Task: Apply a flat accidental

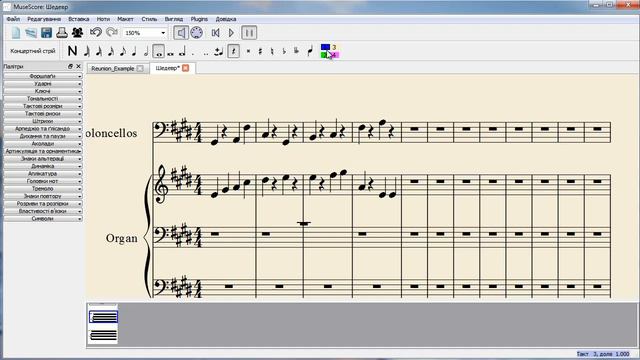Action: coord(284,51)
